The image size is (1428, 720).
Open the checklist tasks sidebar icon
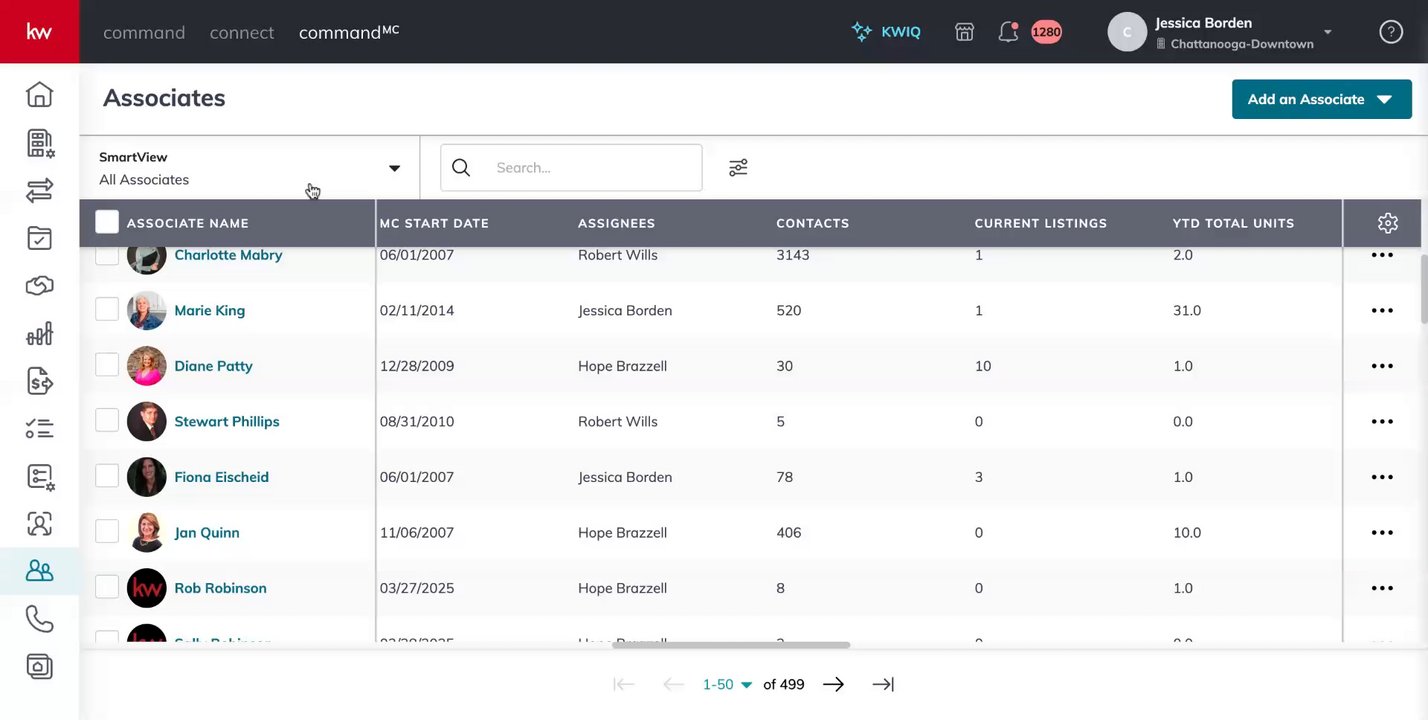pos(39,428)
